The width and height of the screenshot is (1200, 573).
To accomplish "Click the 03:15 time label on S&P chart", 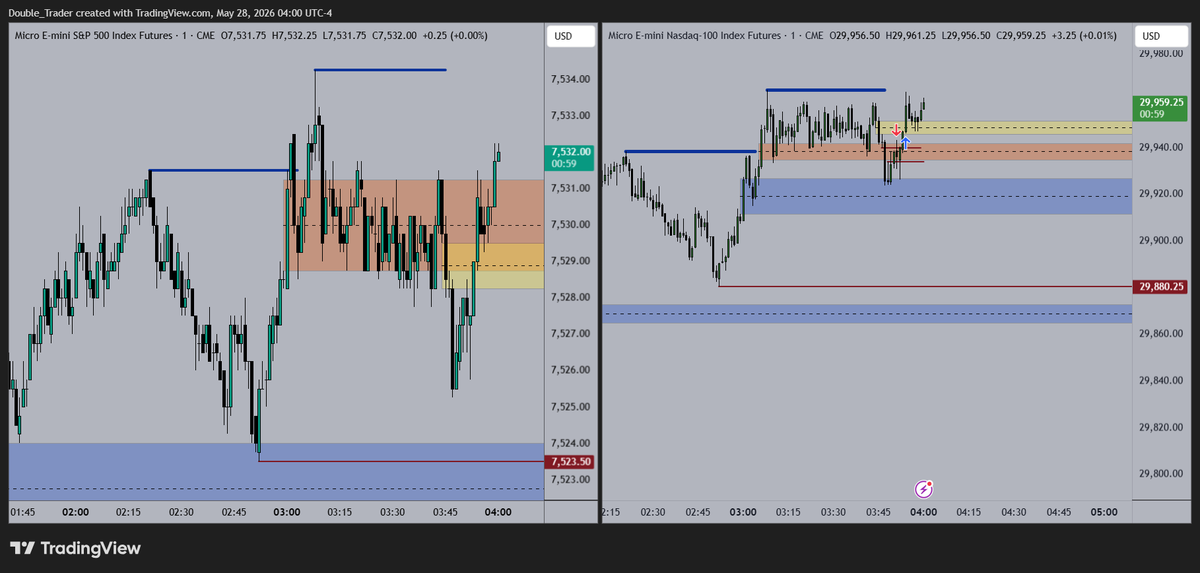I will 340,512.
